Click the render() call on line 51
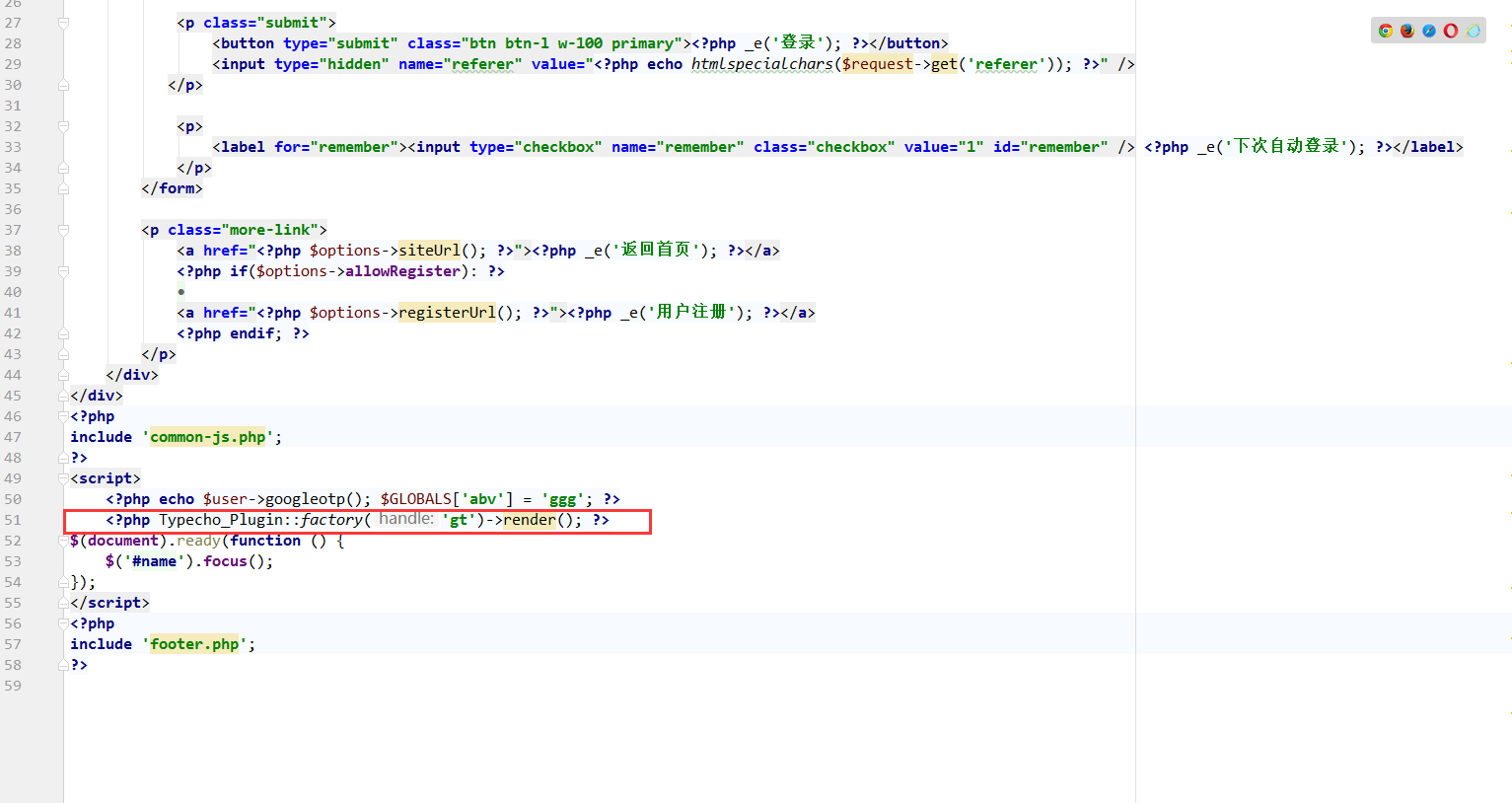The image size is (1512, 803). 540,520
